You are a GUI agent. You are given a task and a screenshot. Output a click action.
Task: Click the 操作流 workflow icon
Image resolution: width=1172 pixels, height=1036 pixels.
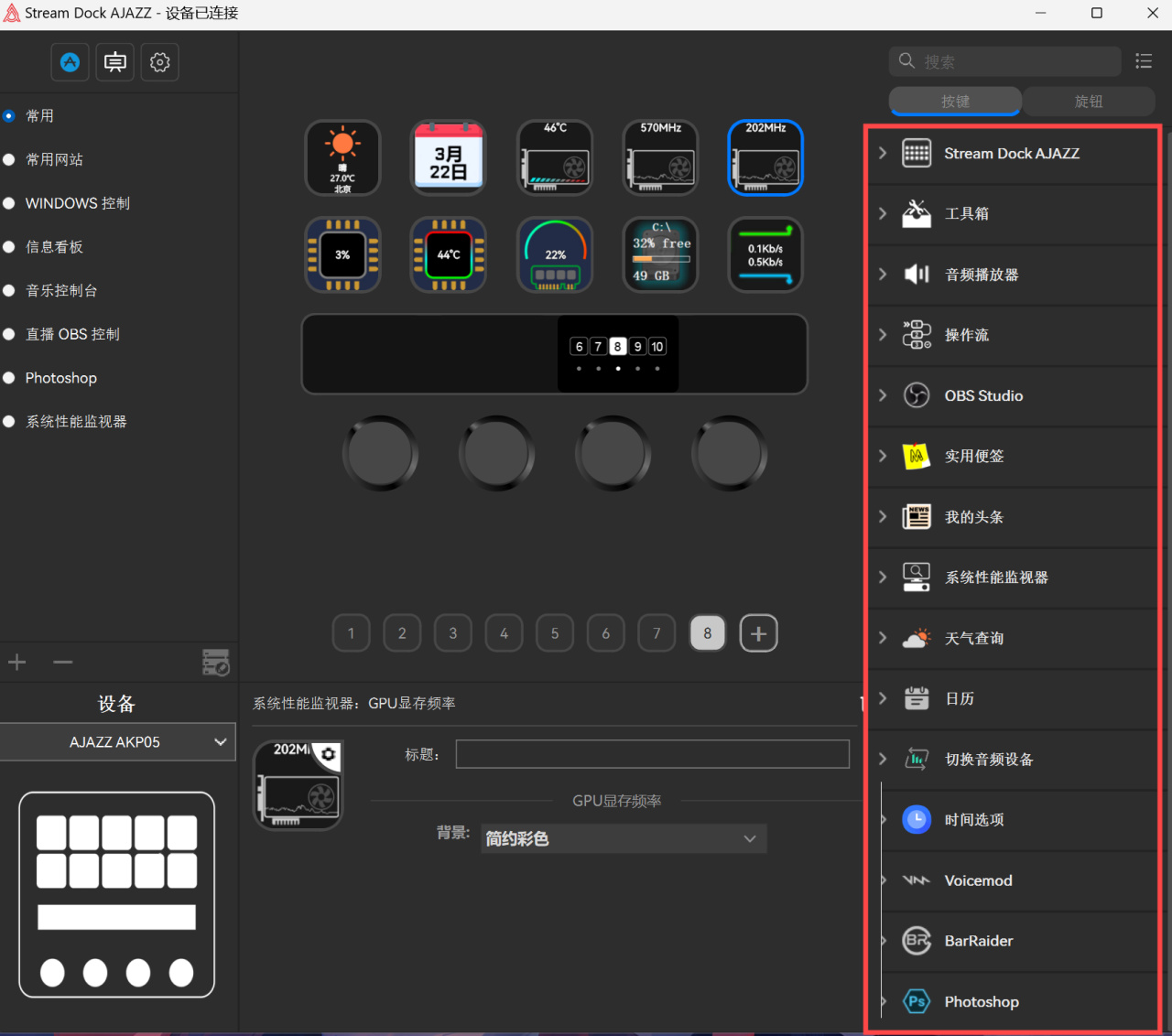tap(917, 335)
